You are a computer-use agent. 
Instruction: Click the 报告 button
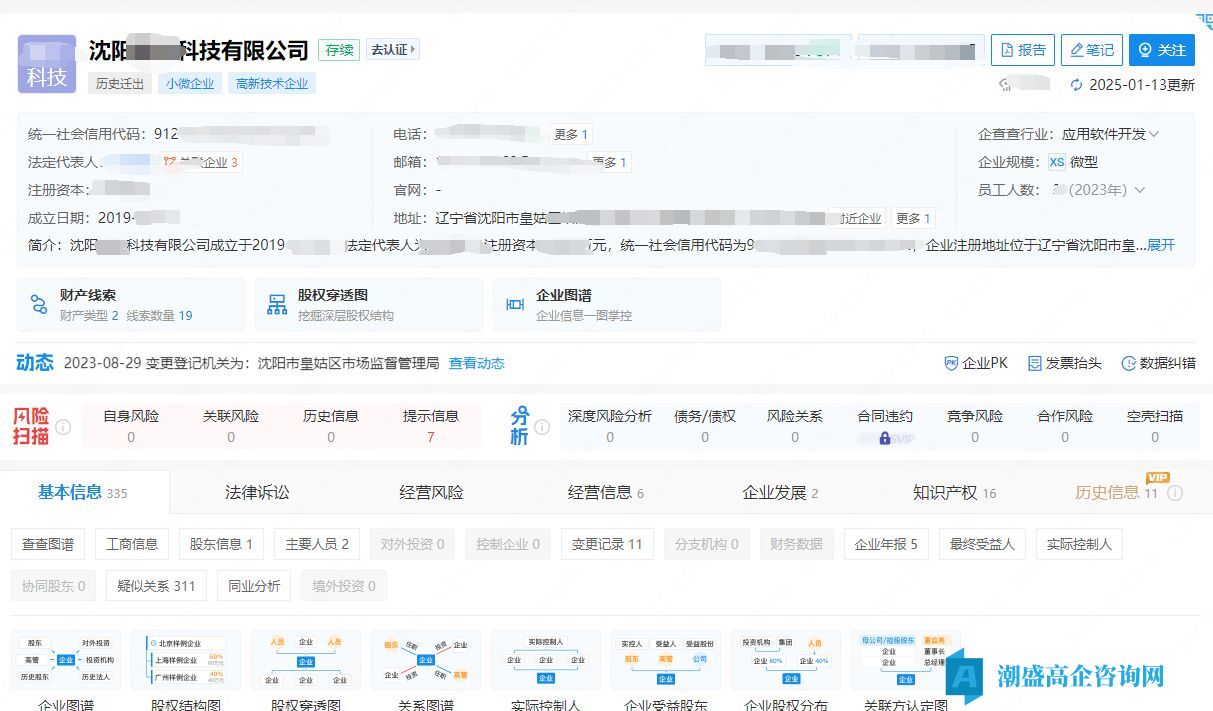pos(1022,50)
